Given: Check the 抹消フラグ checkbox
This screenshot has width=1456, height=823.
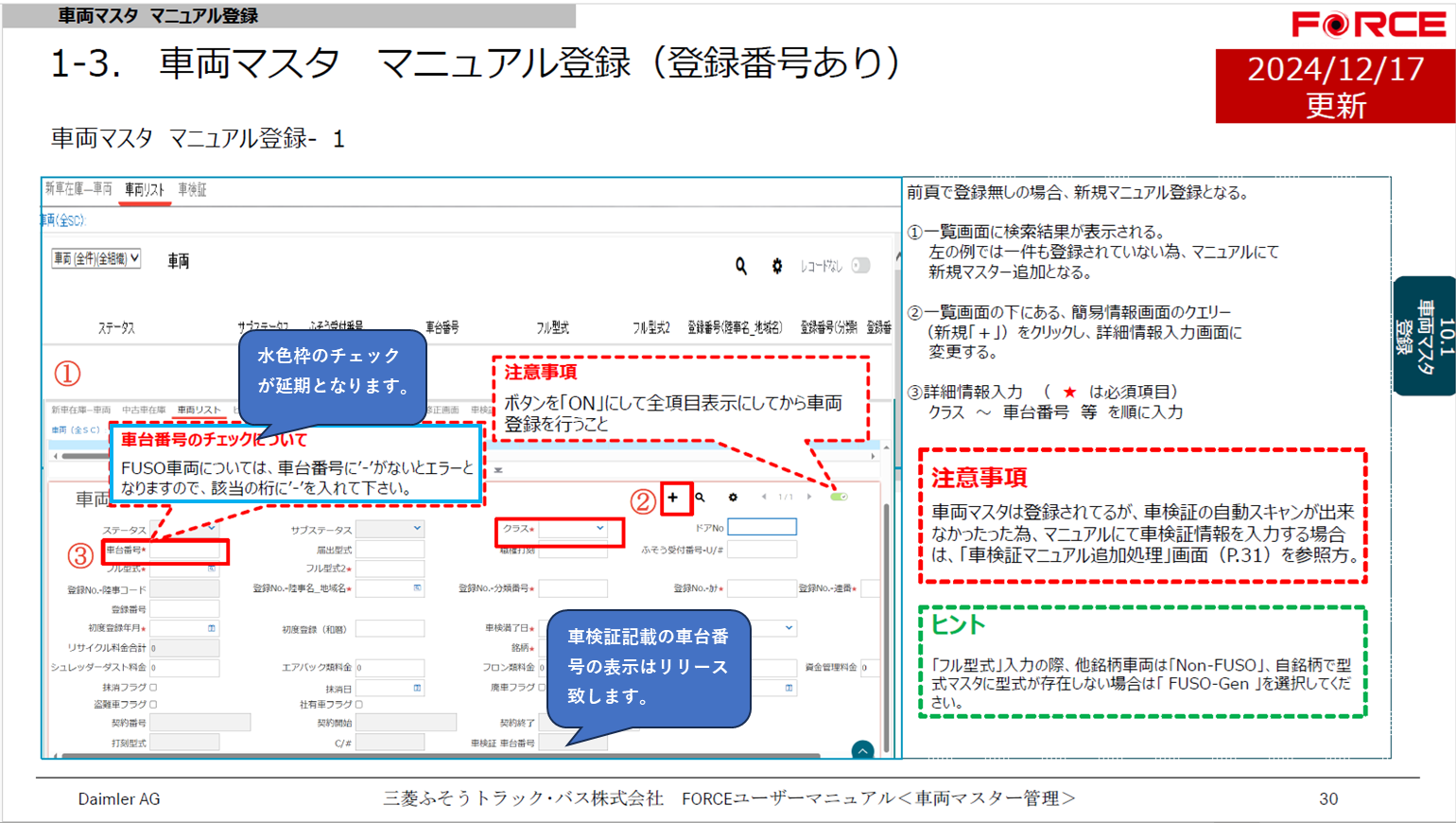Looking at the screenshot, I should [153, 688].
